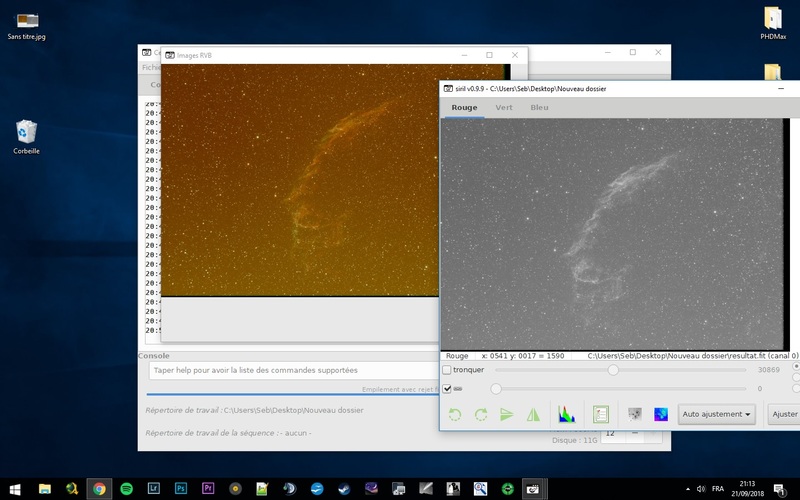The height and width of the screenshot is (500, 800).
Task: Launch Premiere Pro from taskbar
Action: tap(208, 489)
